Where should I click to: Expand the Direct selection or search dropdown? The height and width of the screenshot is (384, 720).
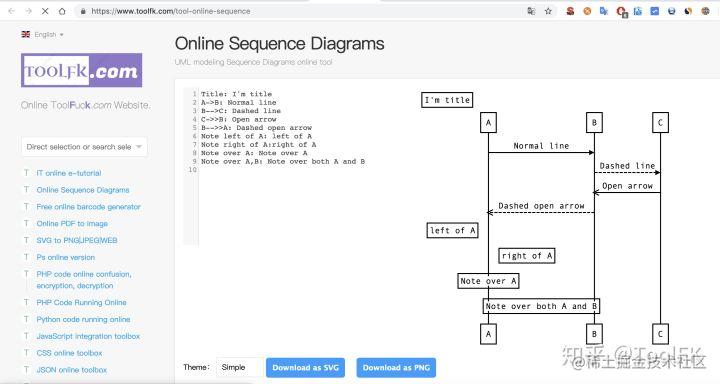84,147
